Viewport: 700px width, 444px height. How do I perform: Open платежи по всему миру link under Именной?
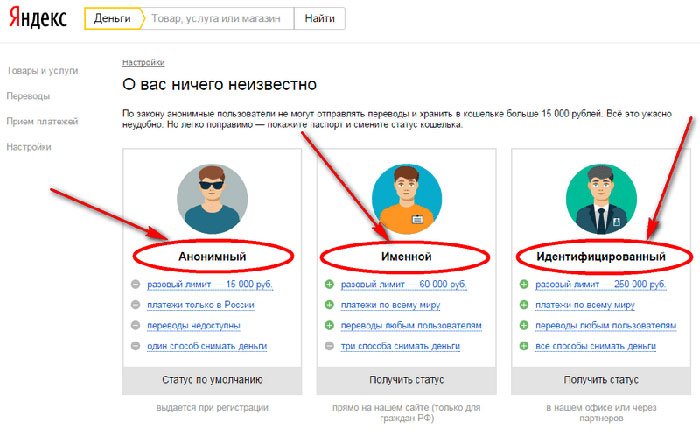(390, 305)
